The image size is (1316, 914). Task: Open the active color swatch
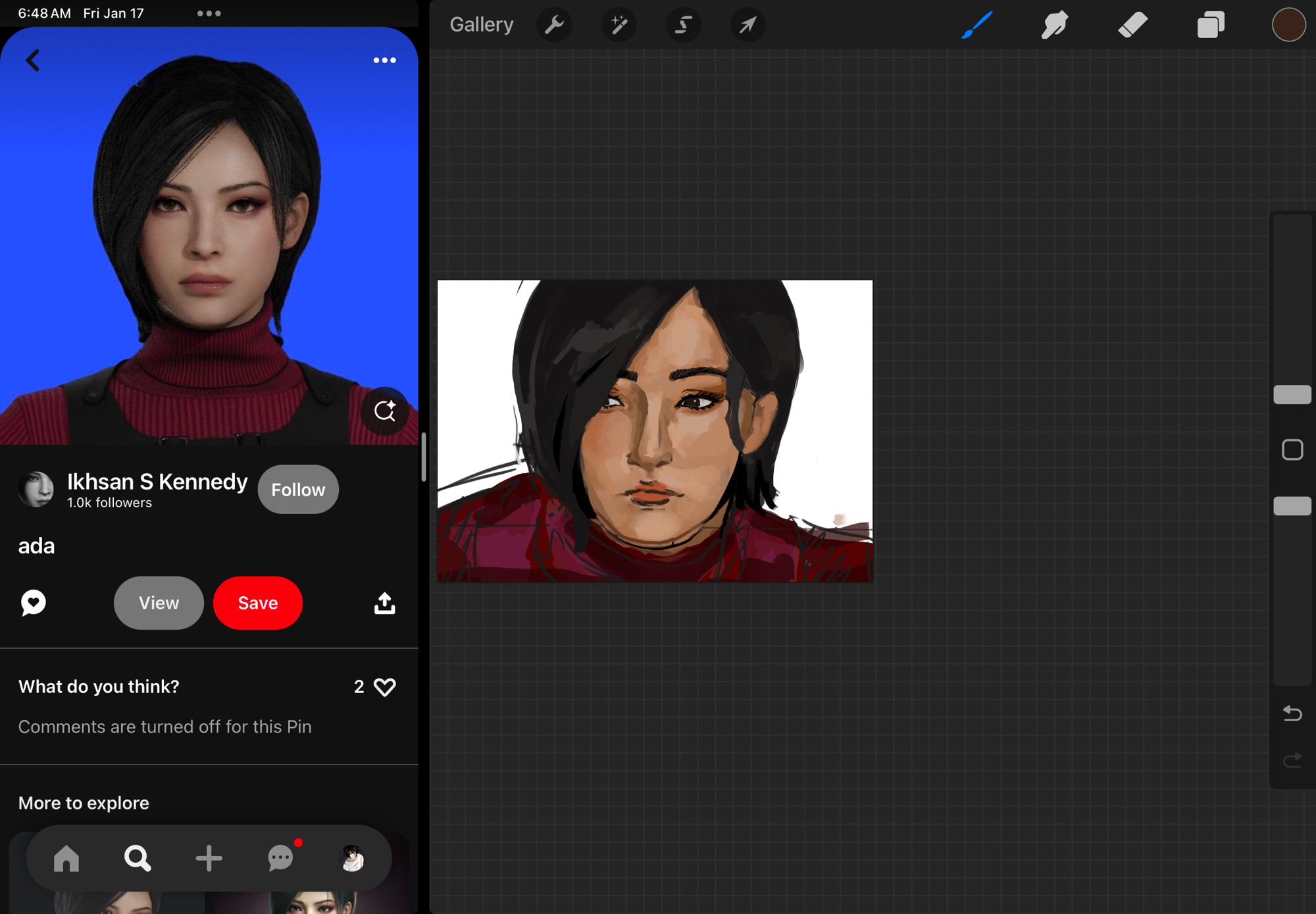pos(1288,25)
